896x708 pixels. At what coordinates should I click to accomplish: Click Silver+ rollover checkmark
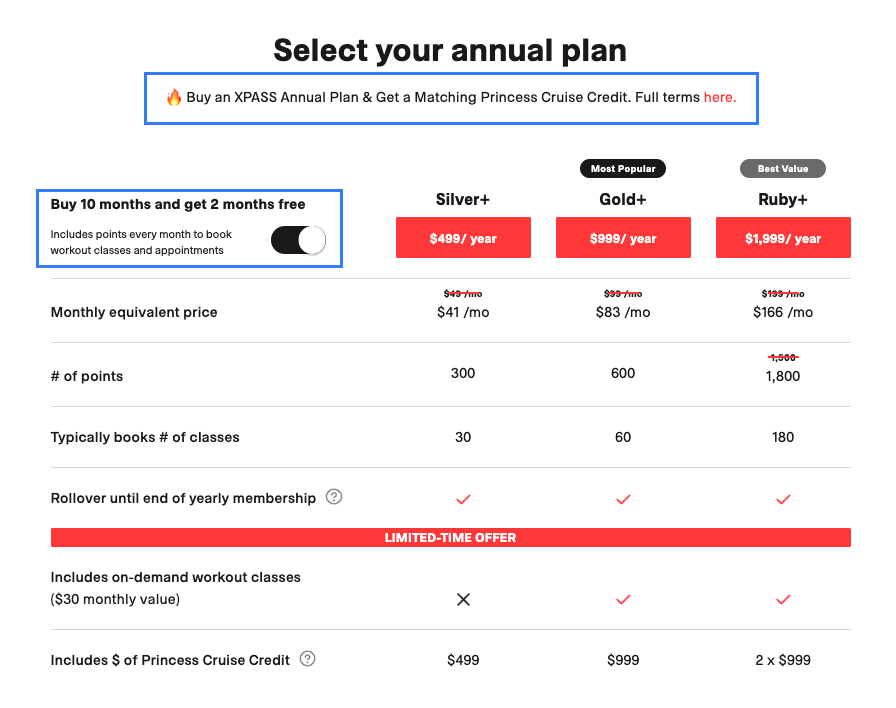coord(463,499)
